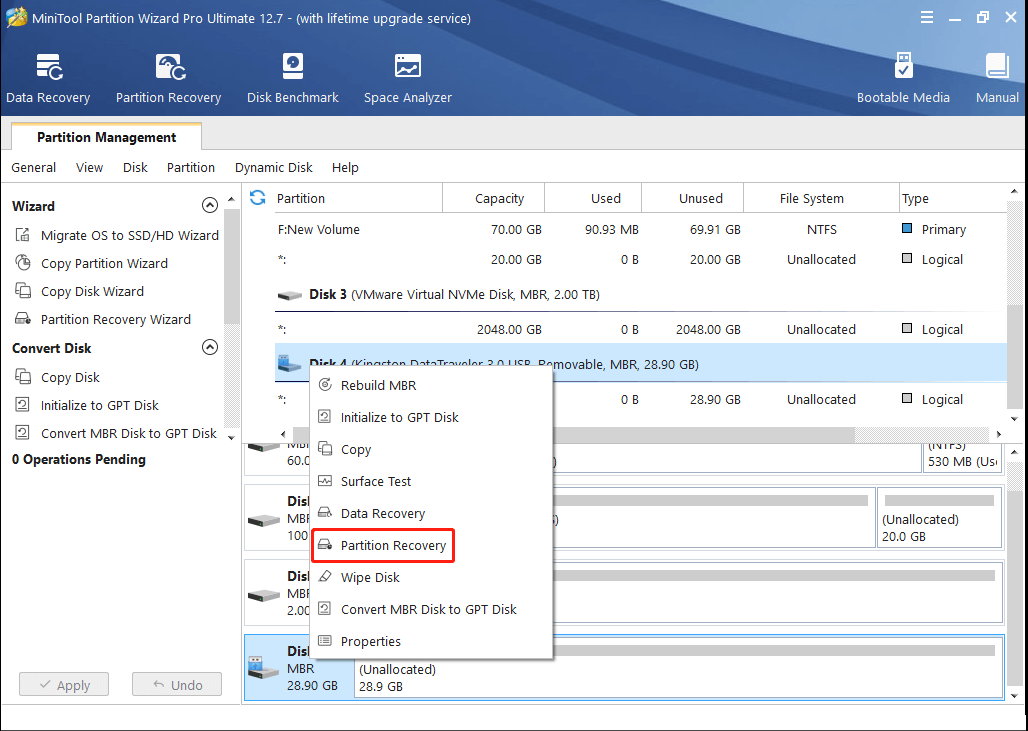Click the hamburger menu icon in the title bar
This screenshot has height=731, width=1028.
click(x=927, y=18)
